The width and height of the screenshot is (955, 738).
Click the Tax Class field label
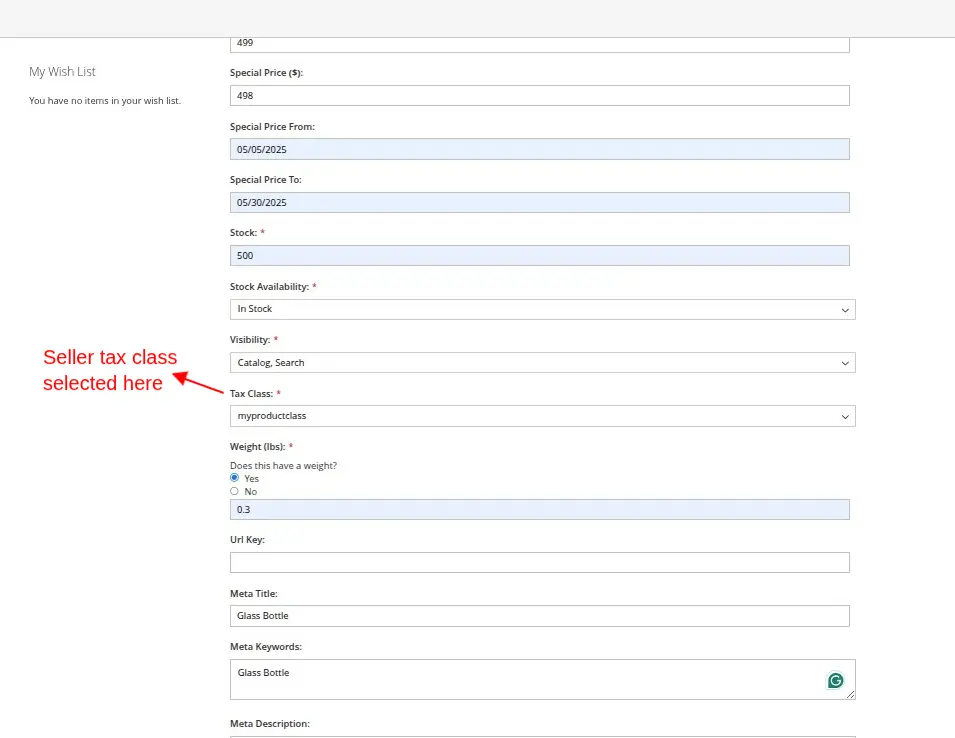251,394
